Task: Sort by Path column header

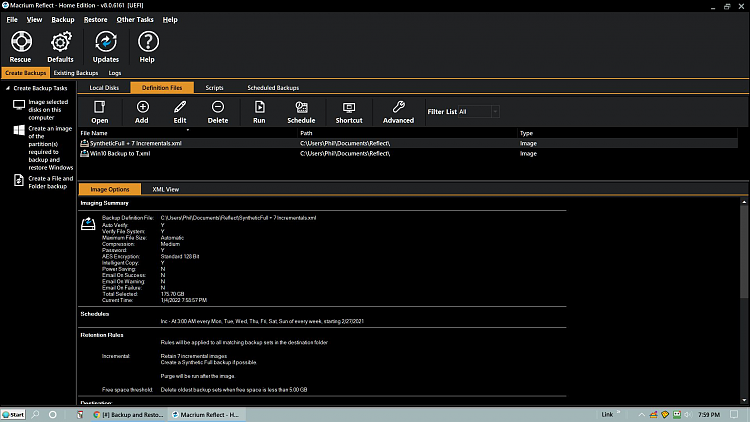Action: 408,133
